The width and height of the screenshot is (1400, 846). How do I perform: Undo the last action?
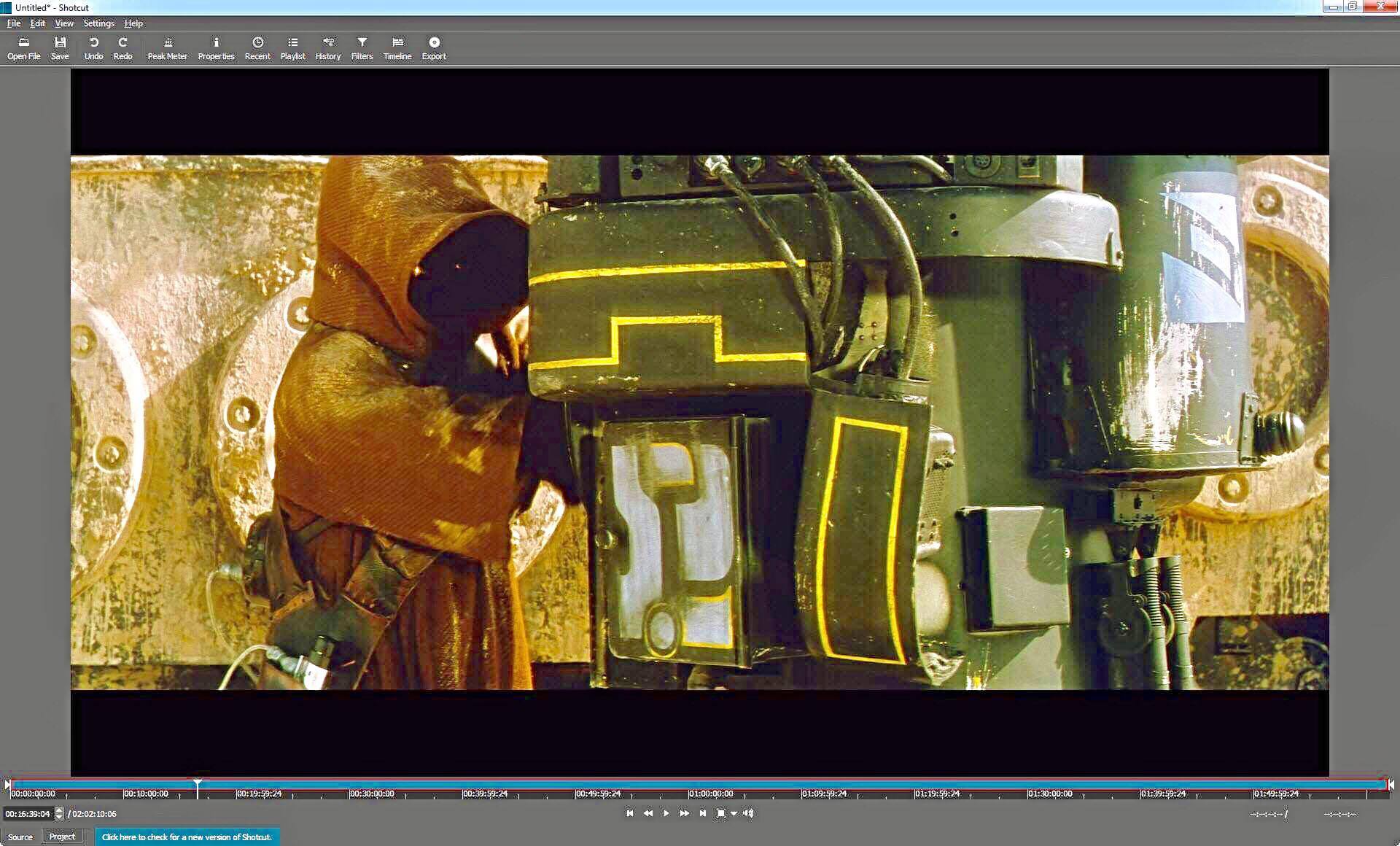point(93,48)
